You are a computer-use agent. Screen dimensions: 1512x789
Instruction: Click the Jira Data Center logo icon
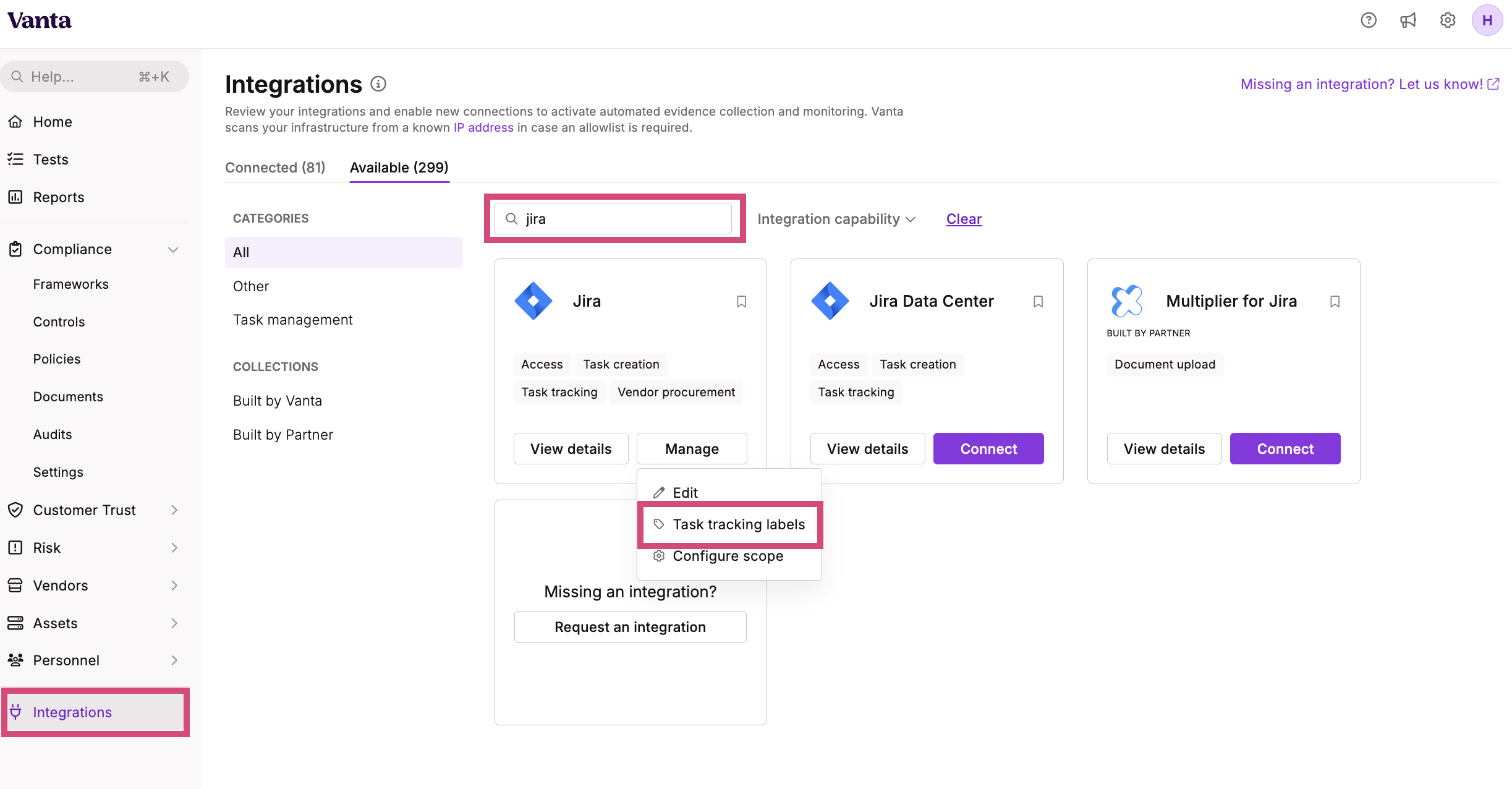(830, 301)
